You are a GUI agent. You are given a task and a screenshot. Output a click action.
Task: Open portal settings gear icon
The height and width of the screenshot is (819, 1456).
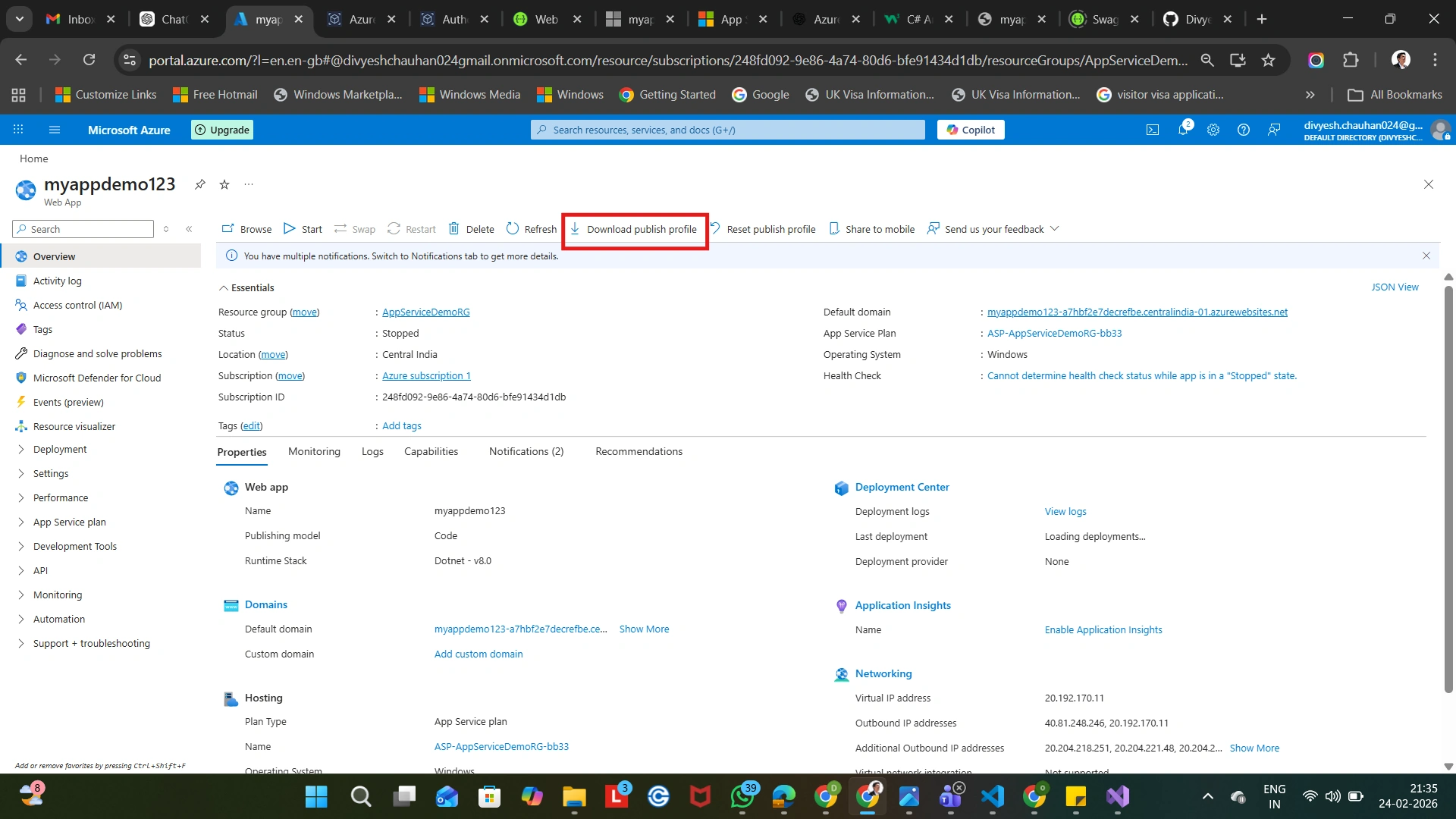[1213, 130]
